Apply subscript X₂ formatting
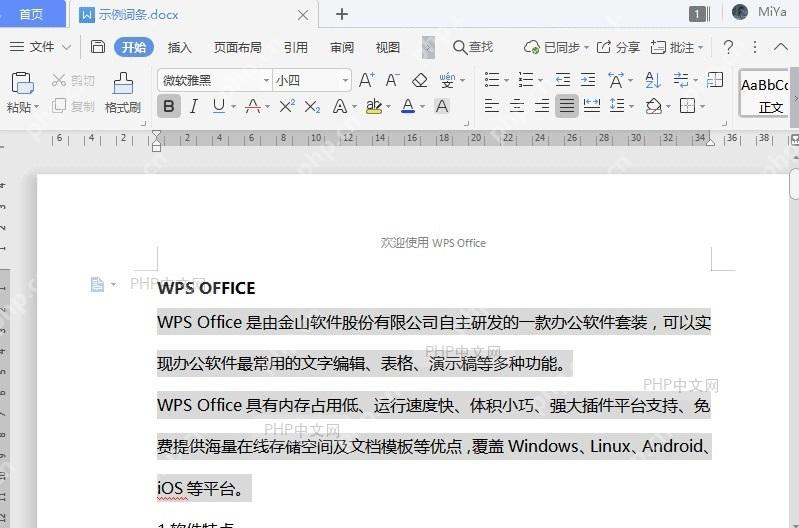The height and width of the screenshot is (528, 799). pos(312,106)
